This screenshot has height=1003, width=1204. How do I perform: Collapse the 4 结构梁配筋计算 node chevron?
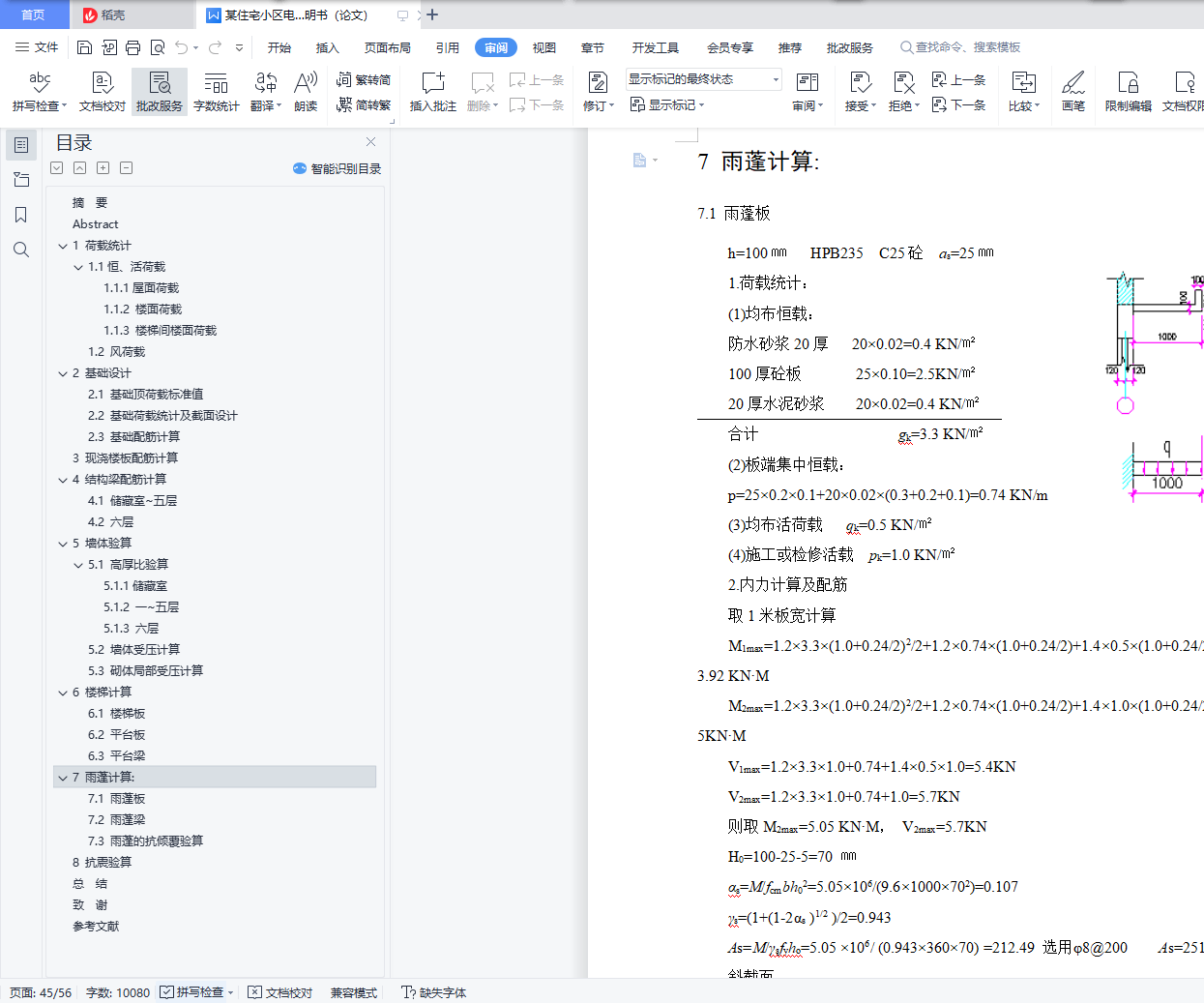(x=63, y=480)
